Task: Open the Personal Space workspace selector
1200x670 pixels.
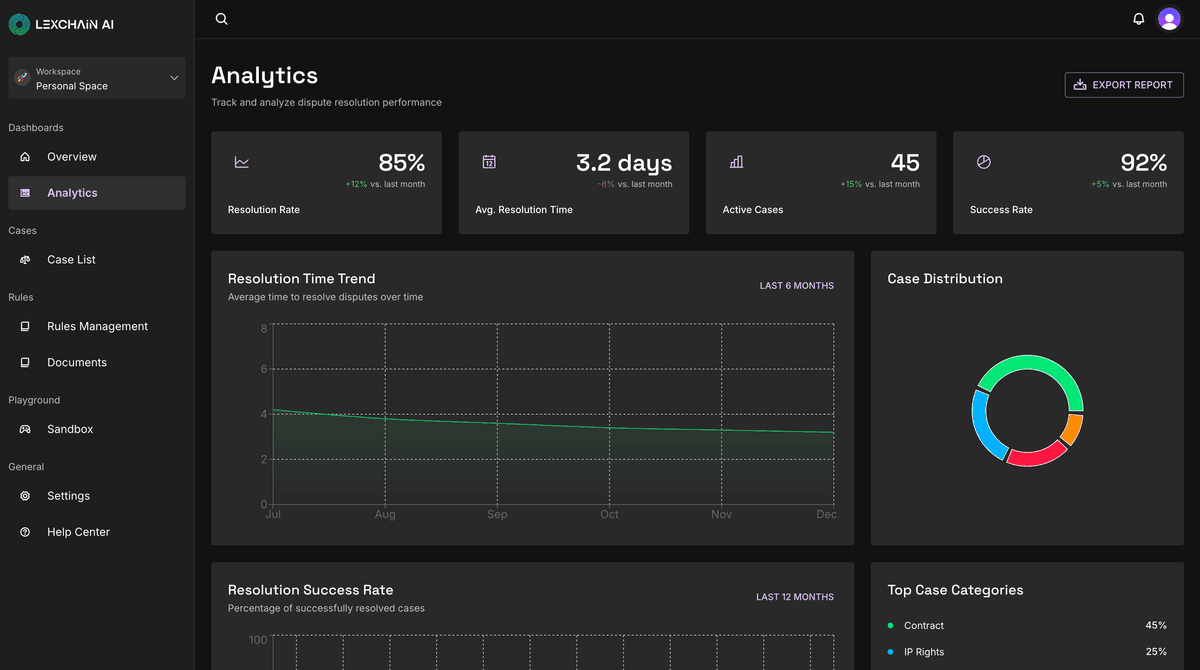Action: [x=97, y=78]
